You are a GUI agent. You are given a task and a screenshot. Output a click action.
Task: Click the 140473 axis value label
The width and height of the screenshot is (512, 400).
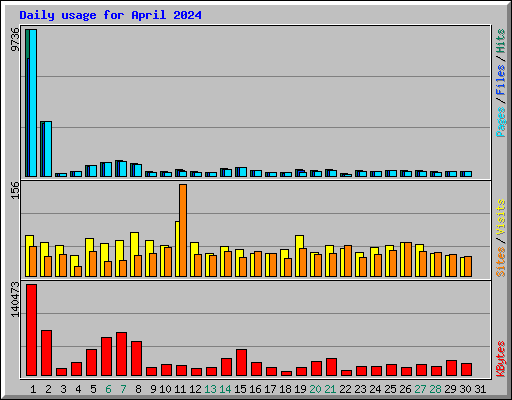coord(15,299)
